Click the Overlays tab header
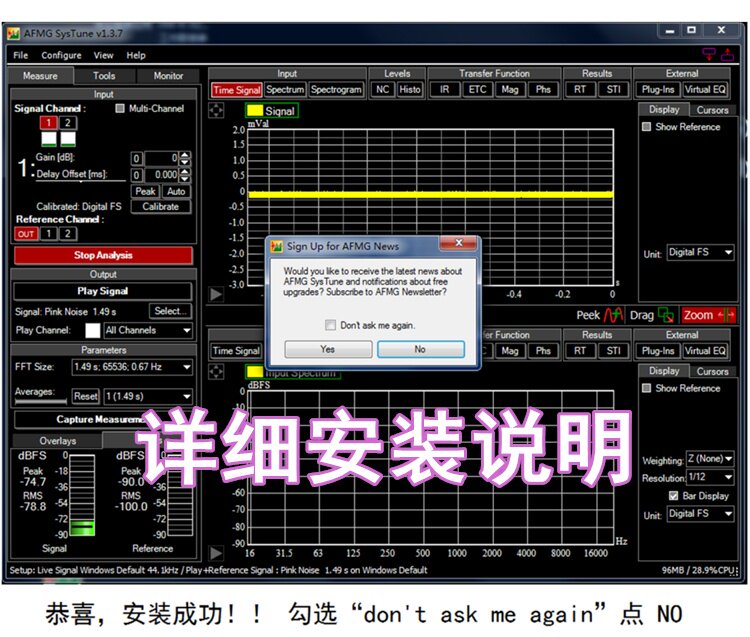 57,440
